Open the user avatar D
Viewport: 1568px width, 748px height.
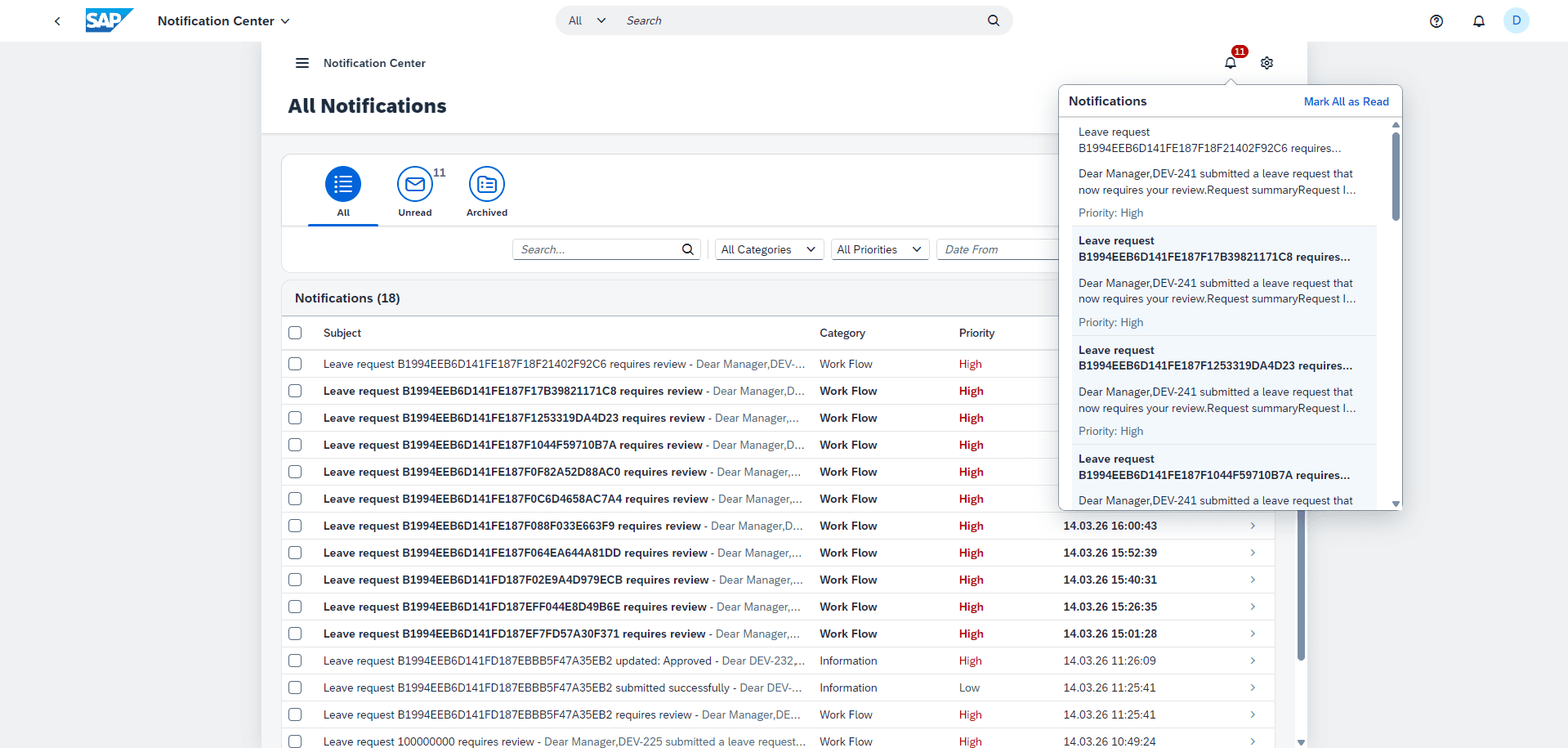[x=1517, y=20]
